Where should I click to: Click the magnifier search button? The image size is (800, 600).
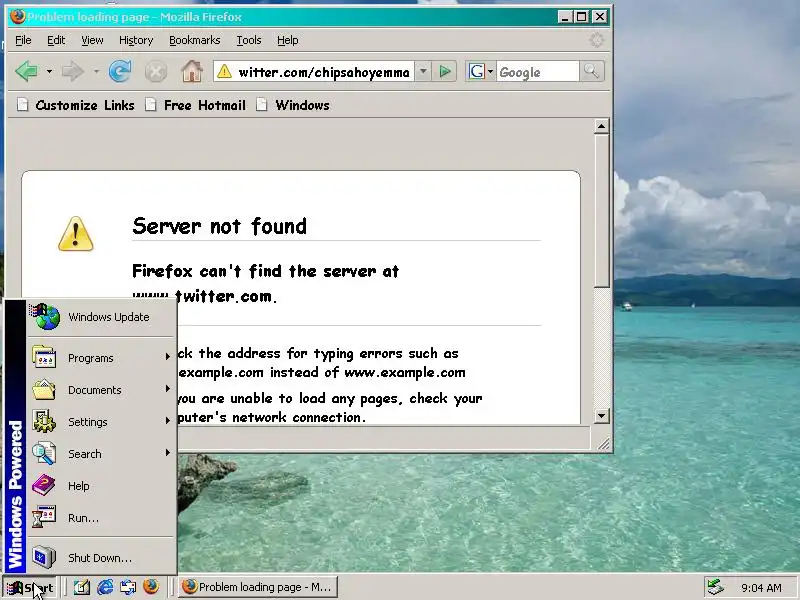pyautogui.click(x=592, y=72)
